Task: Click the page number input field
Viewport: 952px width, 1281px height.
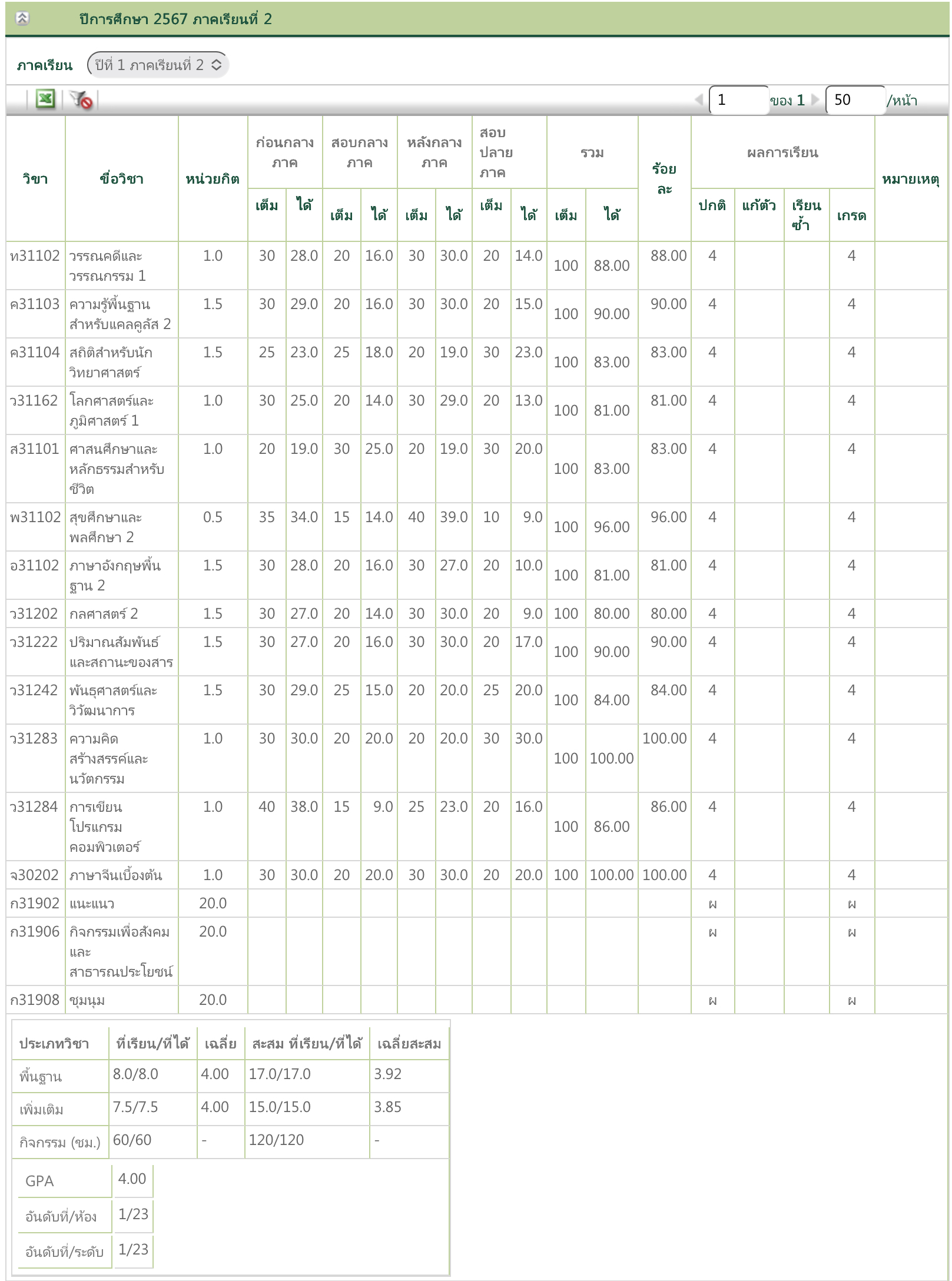Action: coord(738,99)
